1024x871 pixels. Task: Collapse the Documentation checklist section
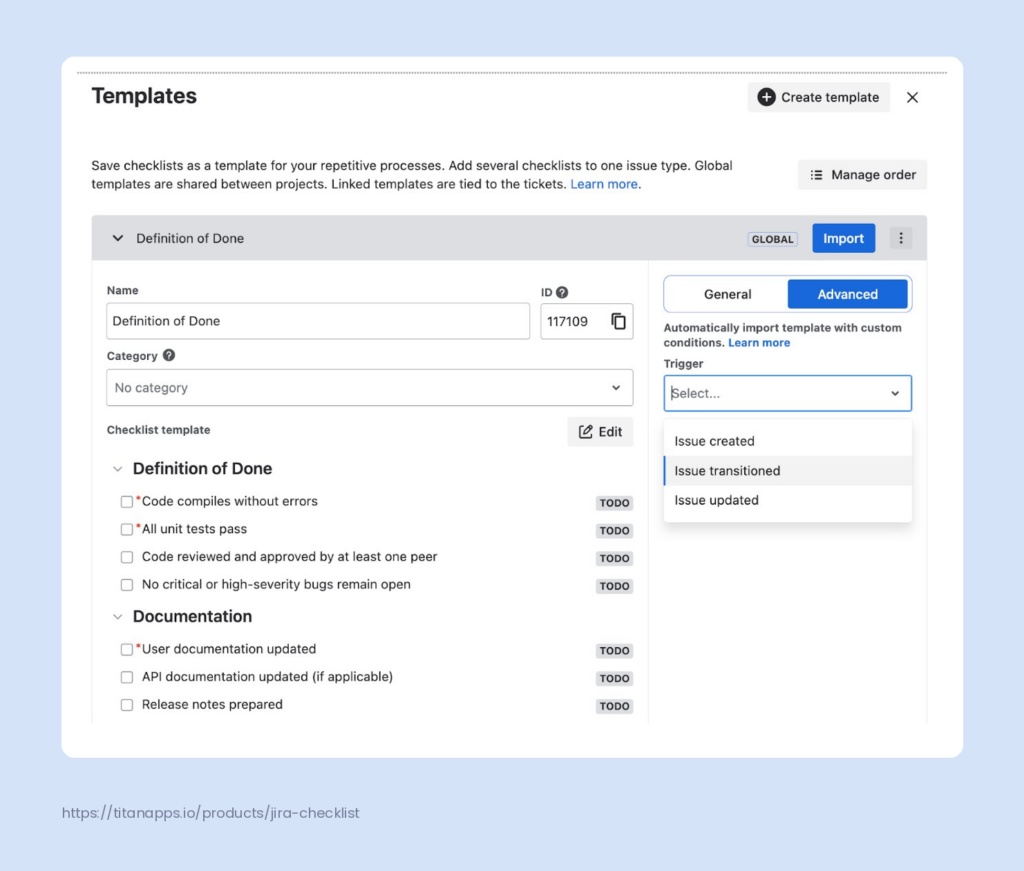[x=118, y=617]
